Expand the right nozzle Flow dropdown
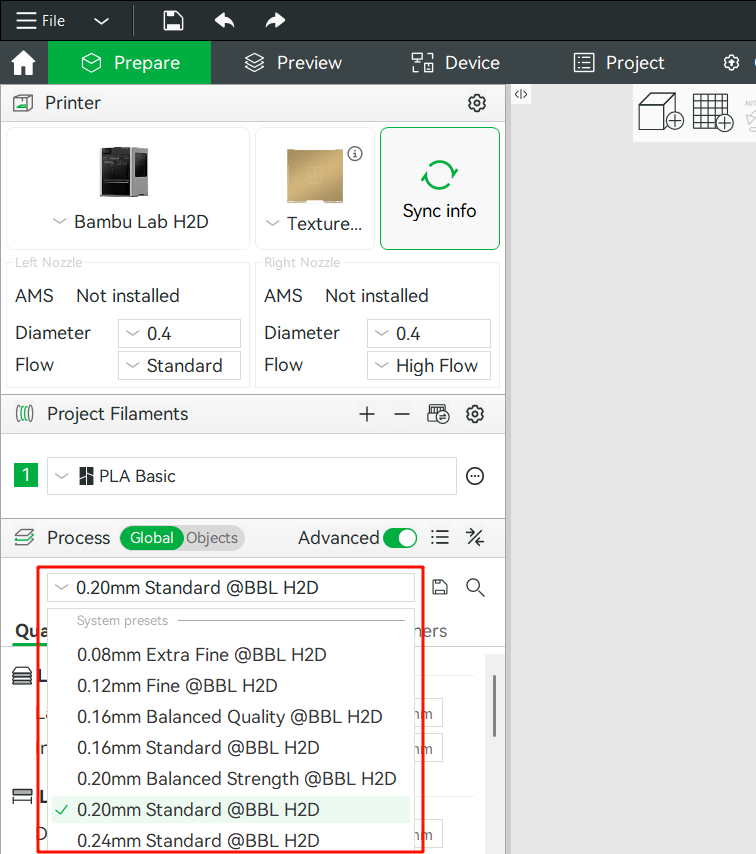 point(428,366)
